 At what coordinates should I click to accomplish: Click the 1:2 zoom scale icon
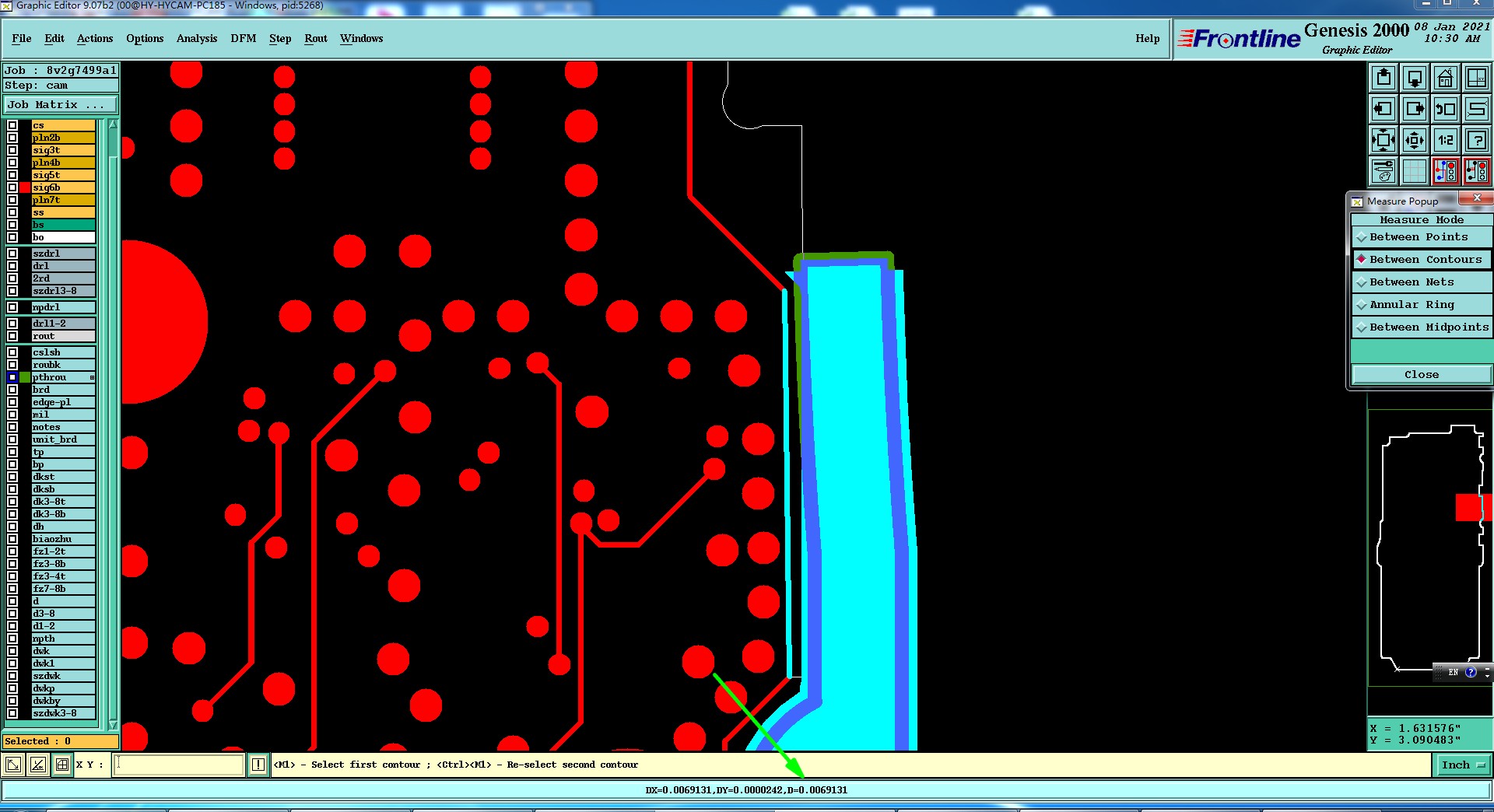click(x=1446, y=140)
